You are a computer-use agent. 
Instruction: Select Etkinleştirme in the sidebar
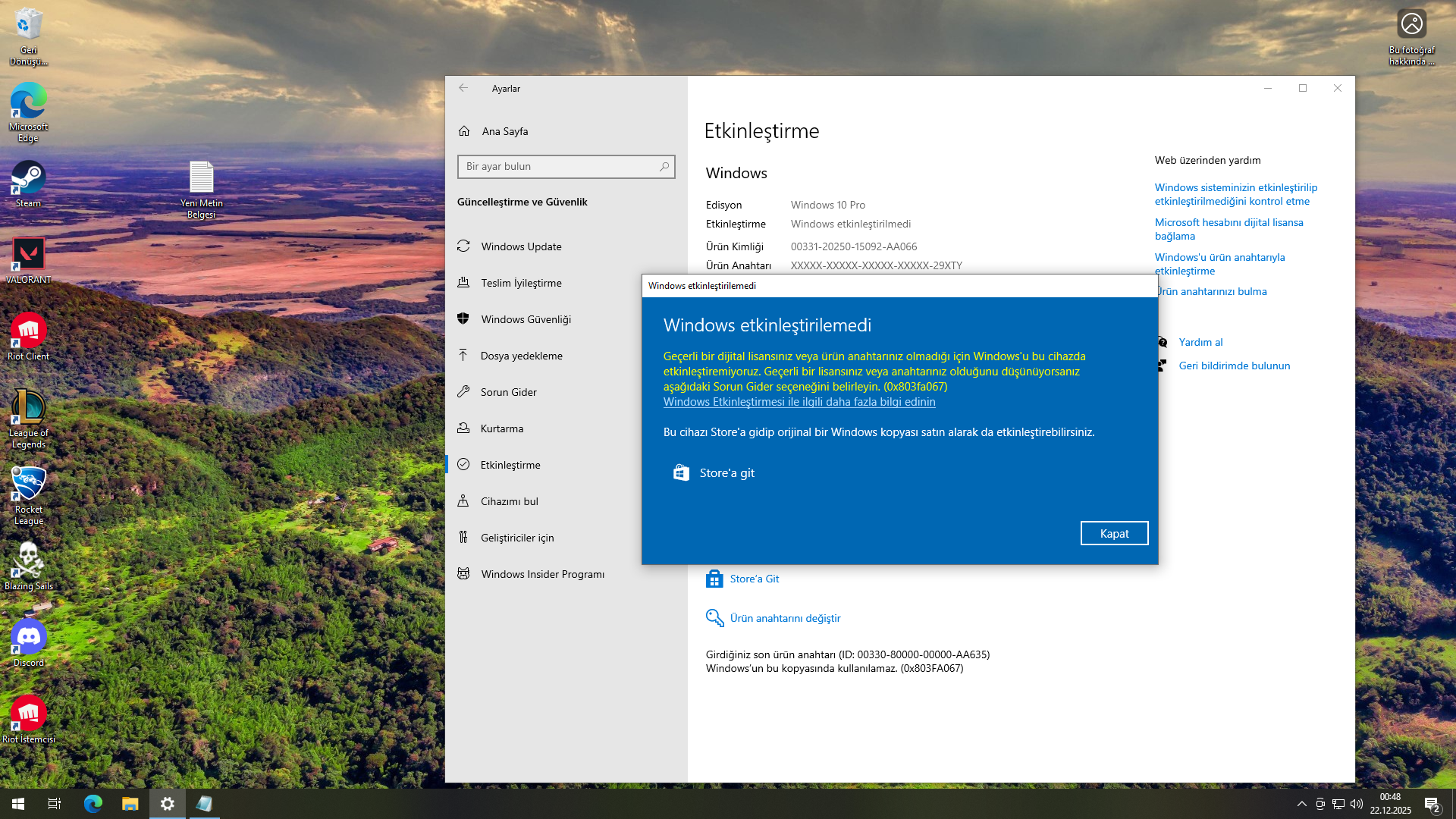click(x=510, y=465)
